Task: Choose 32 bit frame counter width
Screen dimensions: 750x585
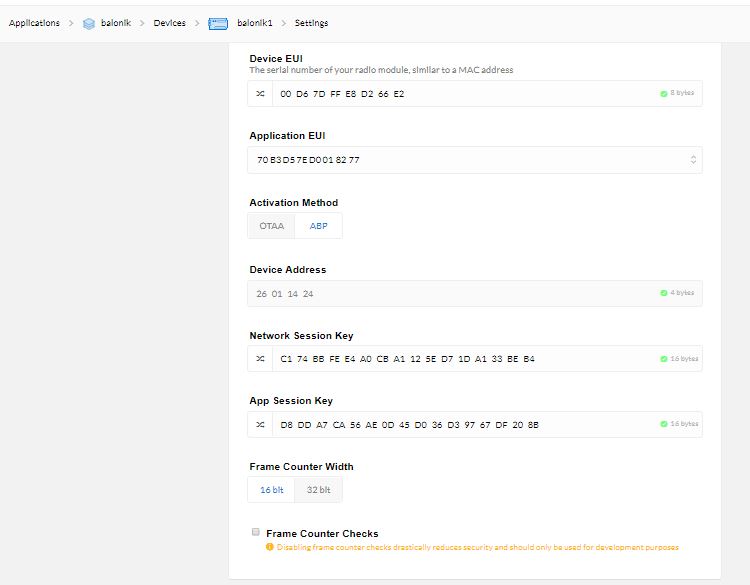Action: (318, 490)
